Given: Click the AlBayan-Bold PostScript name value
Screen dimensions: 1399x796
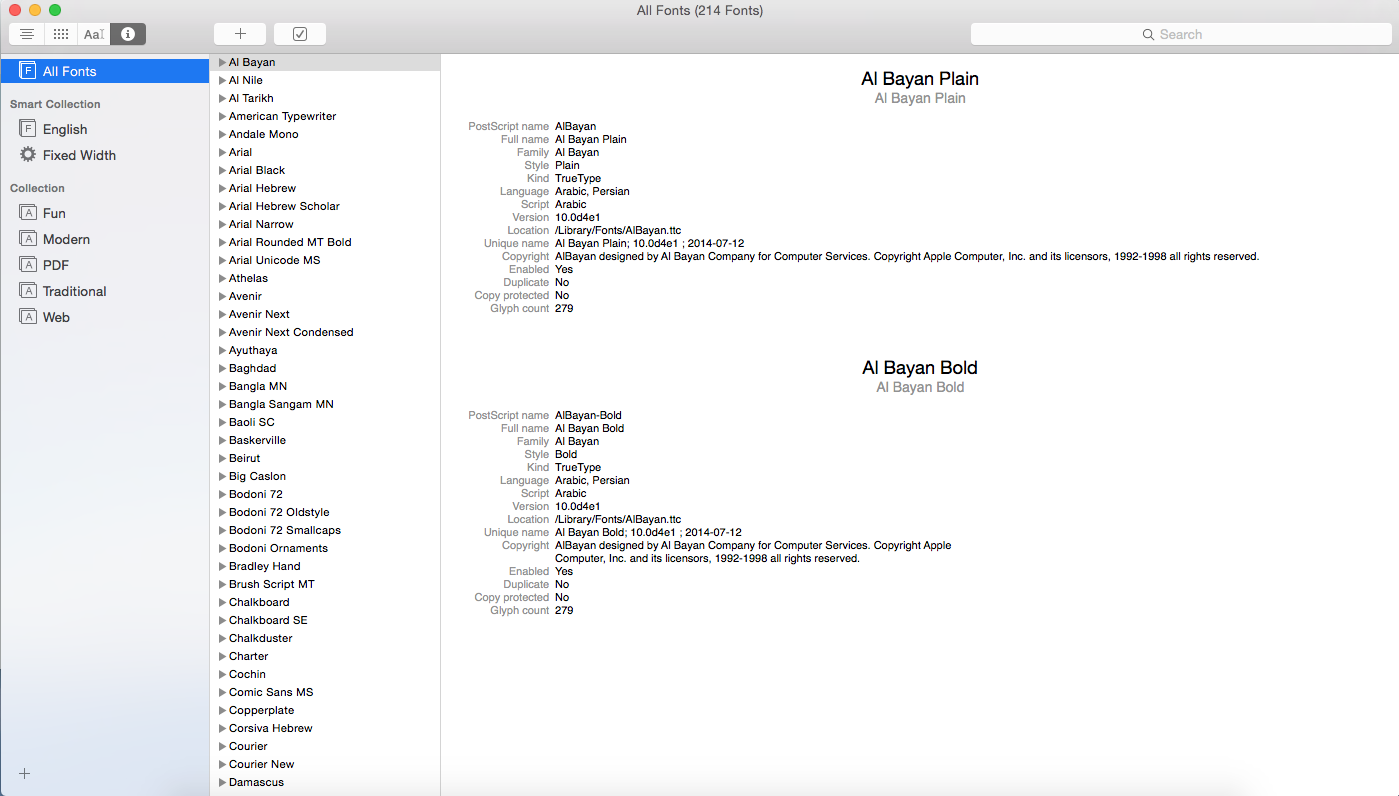Looking at the screenshot, I should click(589, 415).
